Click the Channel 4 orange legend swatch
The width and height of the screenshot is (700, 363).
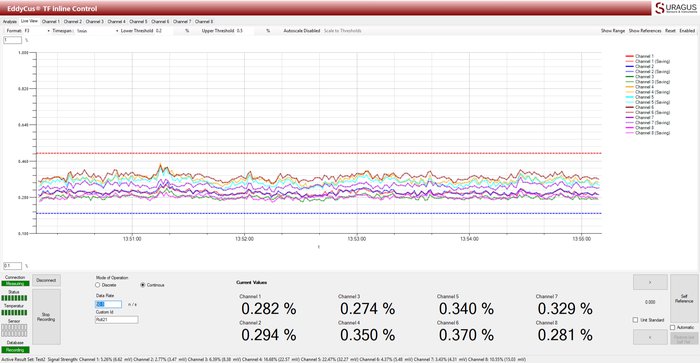pos(629,87)
